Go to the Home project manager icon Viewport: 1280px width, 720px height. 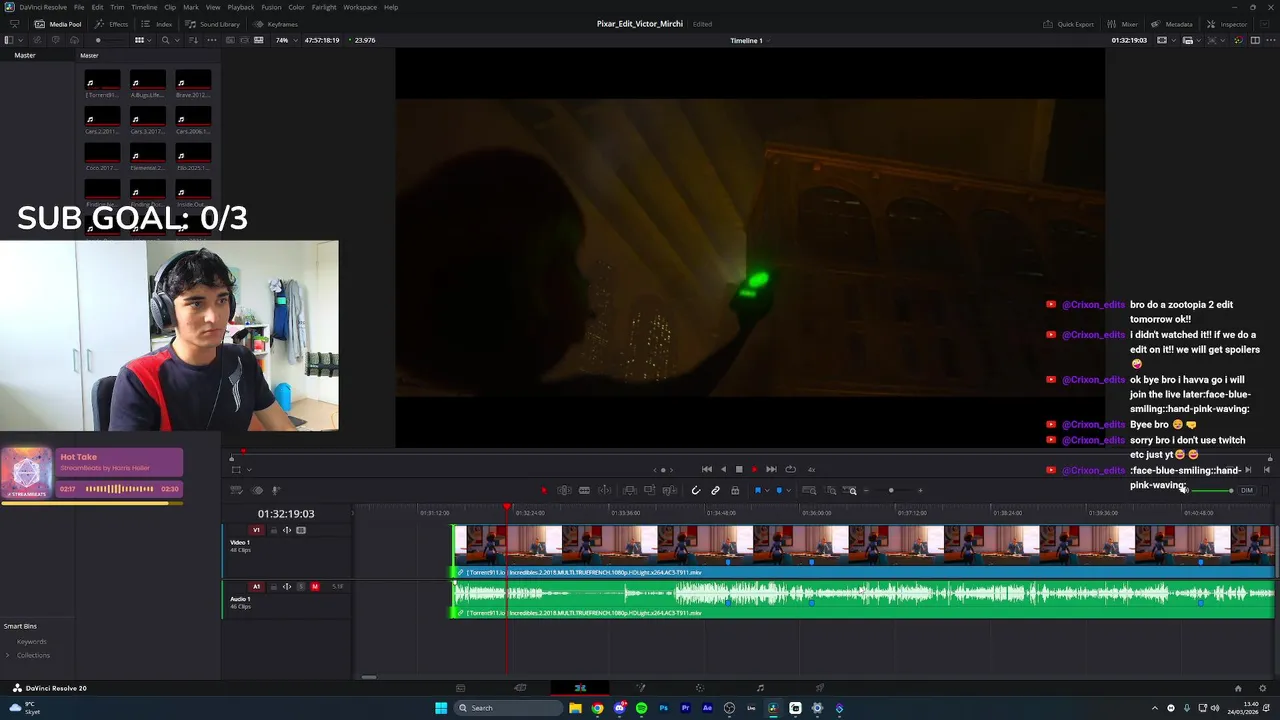point(1237,688)
